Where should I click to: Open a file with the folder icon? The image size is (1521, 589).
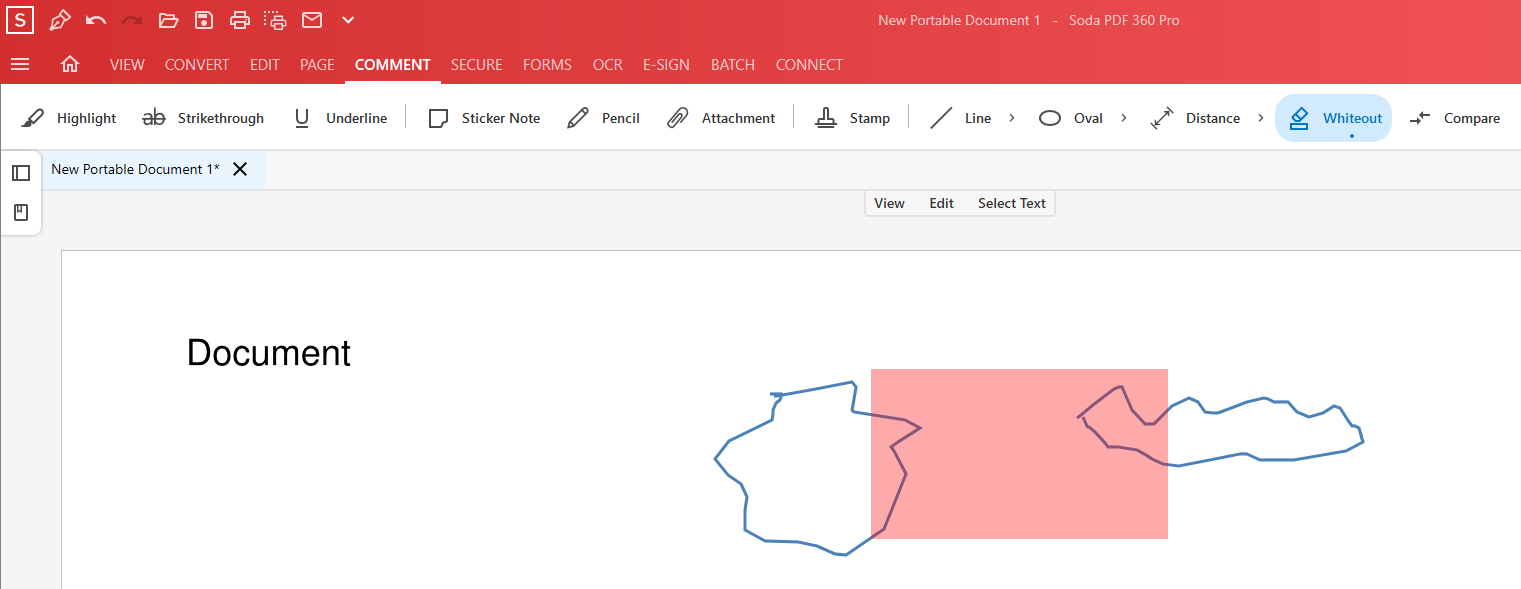tap(168, 20)
